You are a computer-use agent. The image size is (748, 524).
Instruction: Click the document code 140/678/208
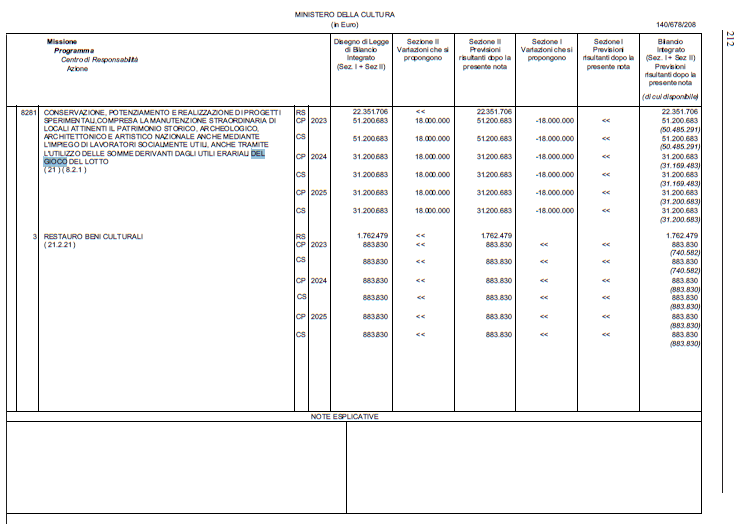[x=675, y=24]
